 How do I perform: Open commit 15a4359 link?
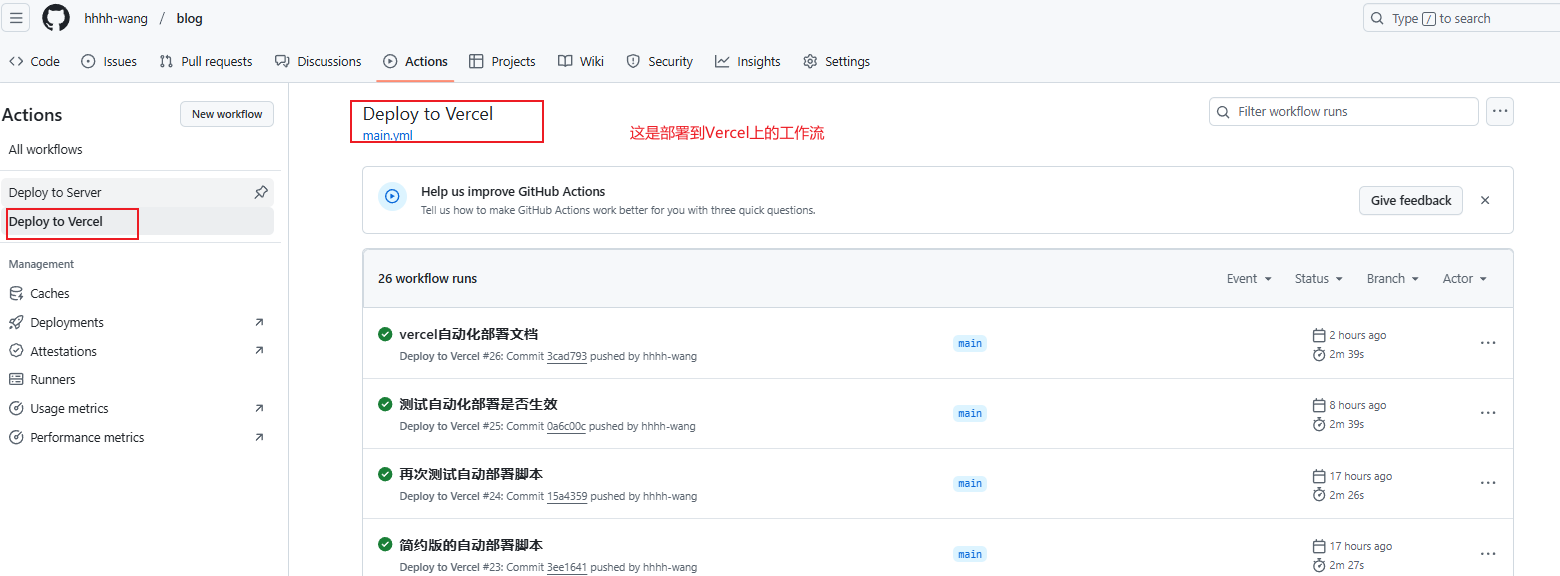(x=567, y=496)
